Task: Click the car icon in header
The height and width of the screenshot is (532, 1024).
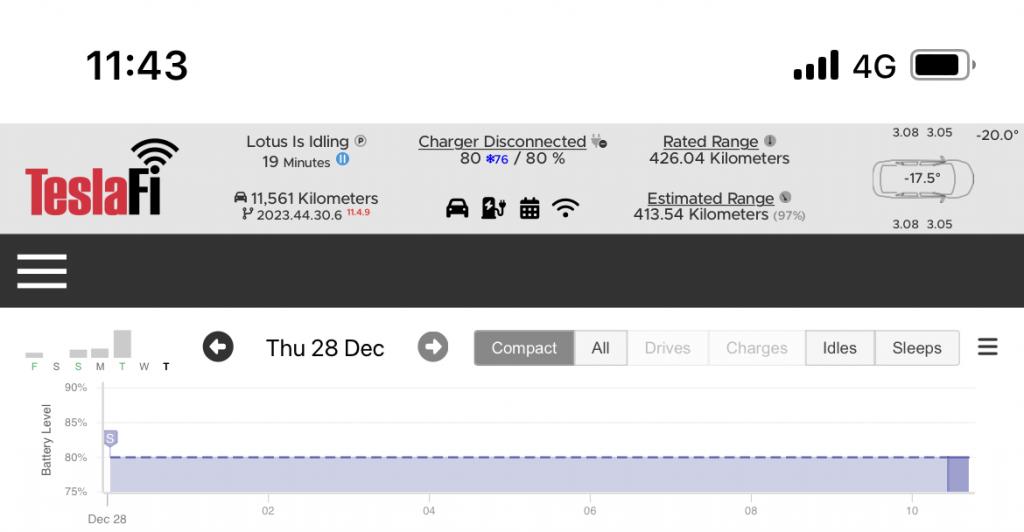Action: [457, 208]
